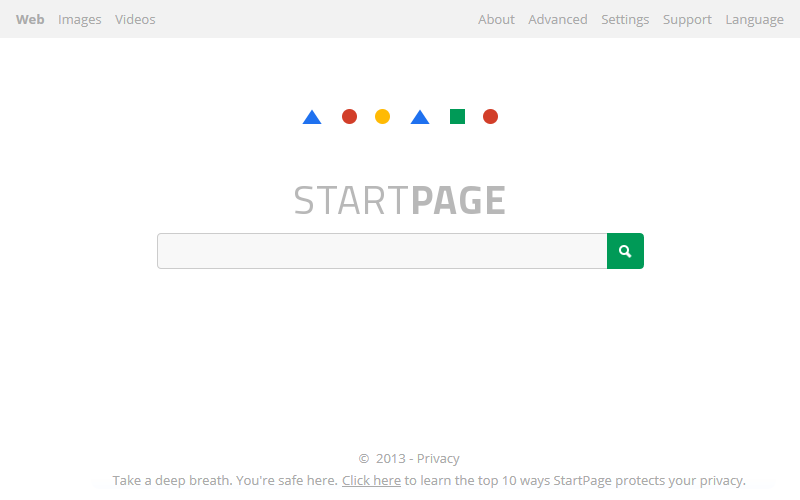Open the Privacy link in footer
800x500 pixels.
(438, 459)
